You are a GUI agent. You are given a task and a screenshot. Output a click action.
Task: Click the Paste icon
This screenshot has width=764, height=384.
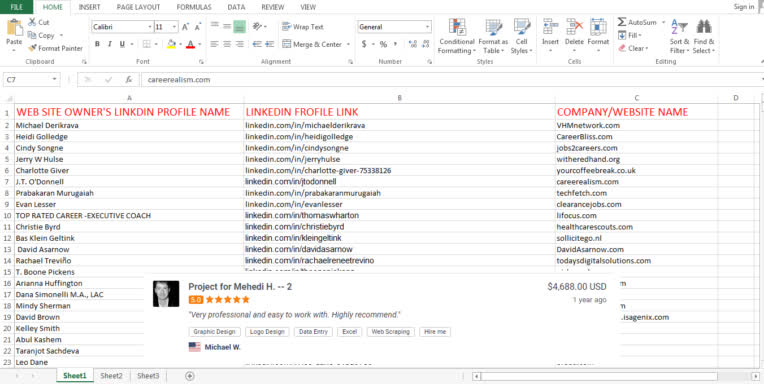tap(14, 27)
